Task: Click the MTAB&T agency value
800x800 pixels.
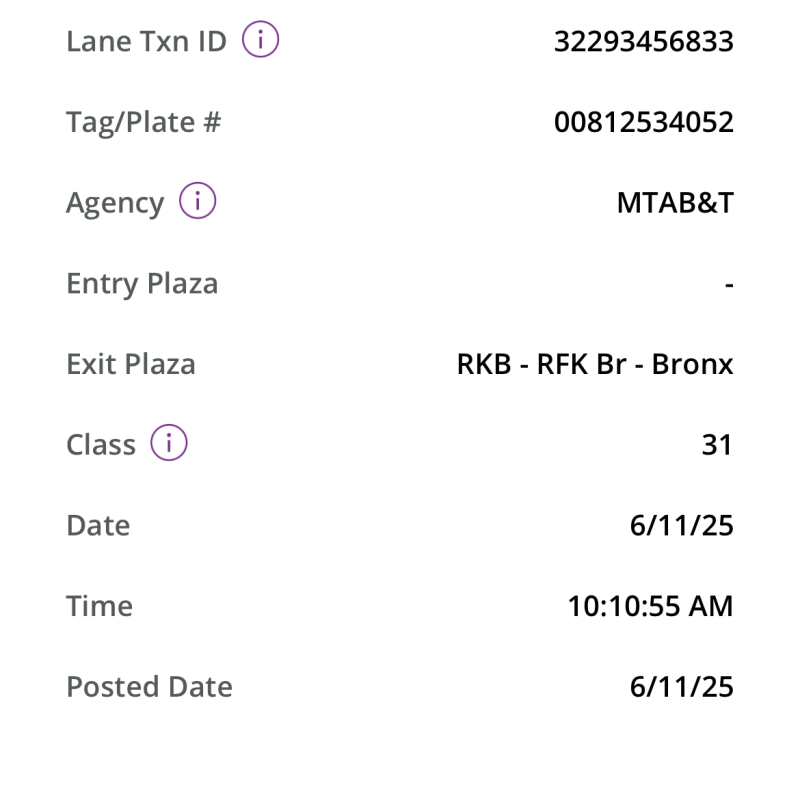Action: (676, 203)
